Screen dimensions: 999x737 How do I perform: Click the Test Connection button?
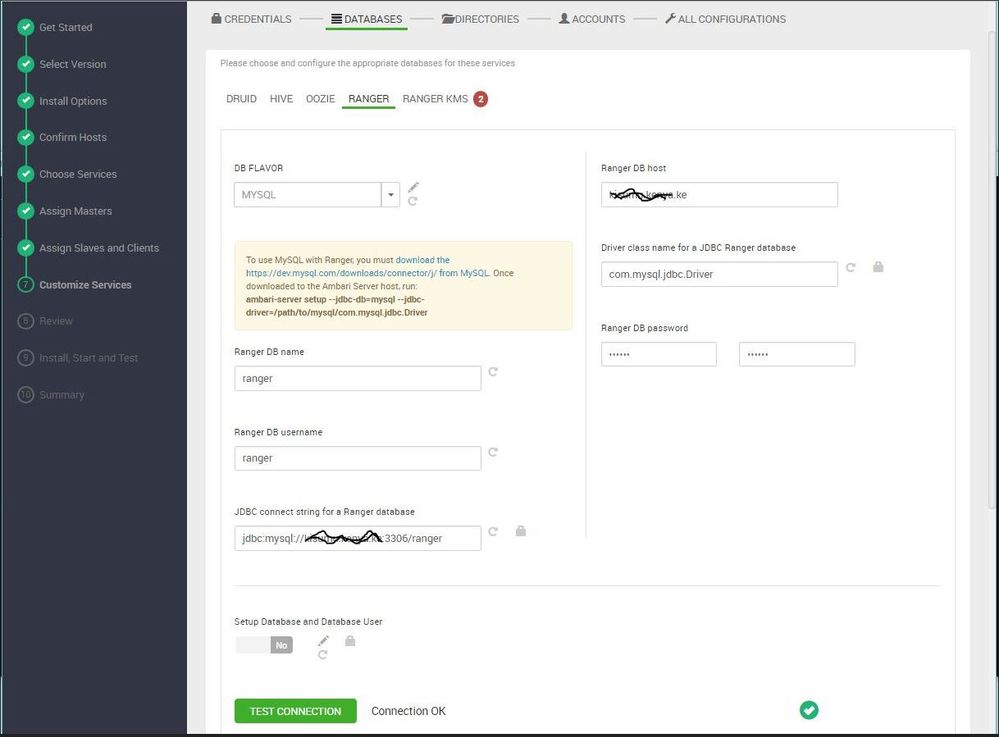(296, 711)
